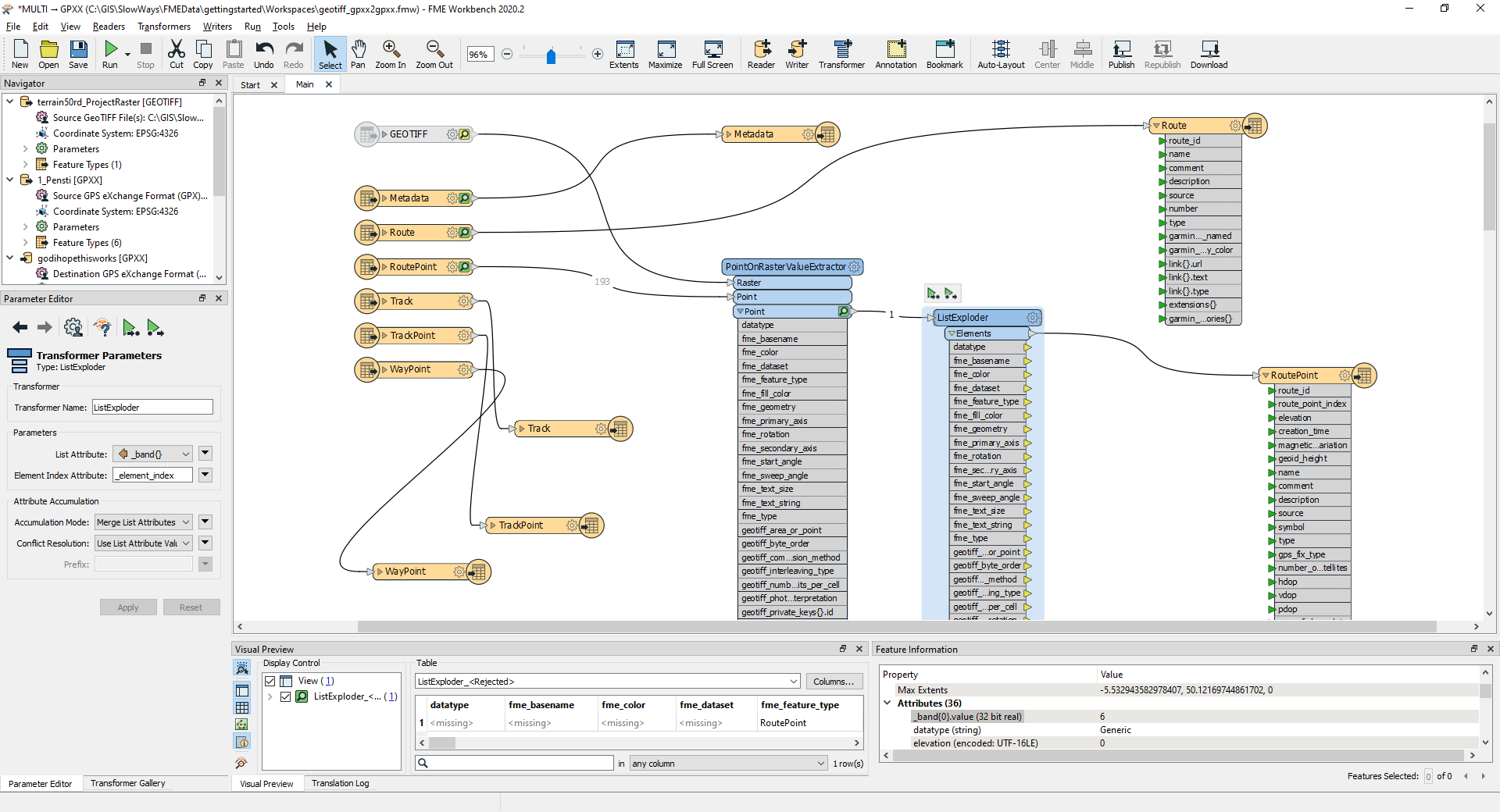Activate the Pan hand tool
The image size is (1500, 812).
coord(358,54)
